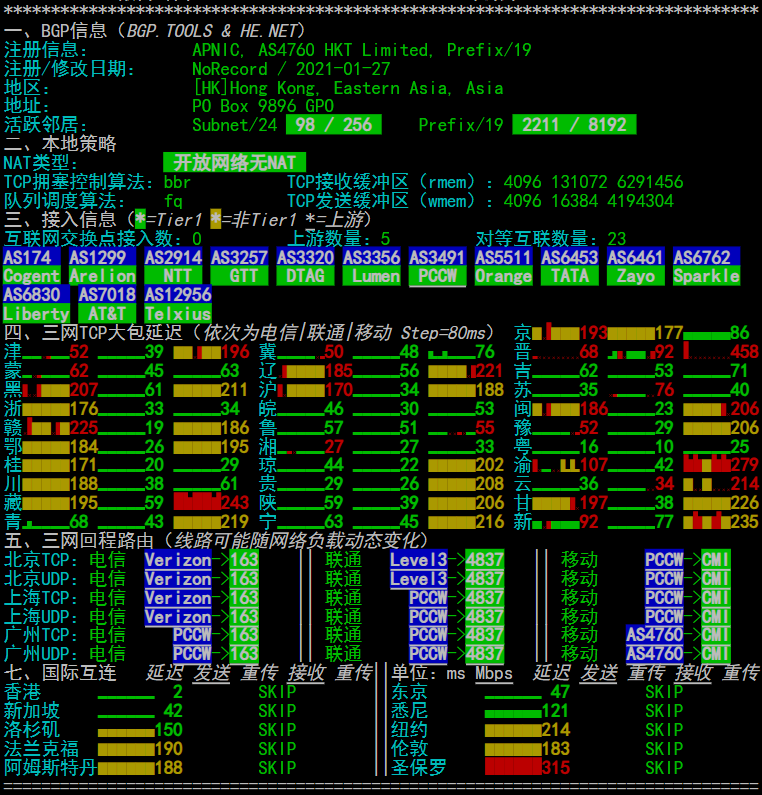Click the AS6453 TATA badge
The image size is (762, 795).
[570, 267]
